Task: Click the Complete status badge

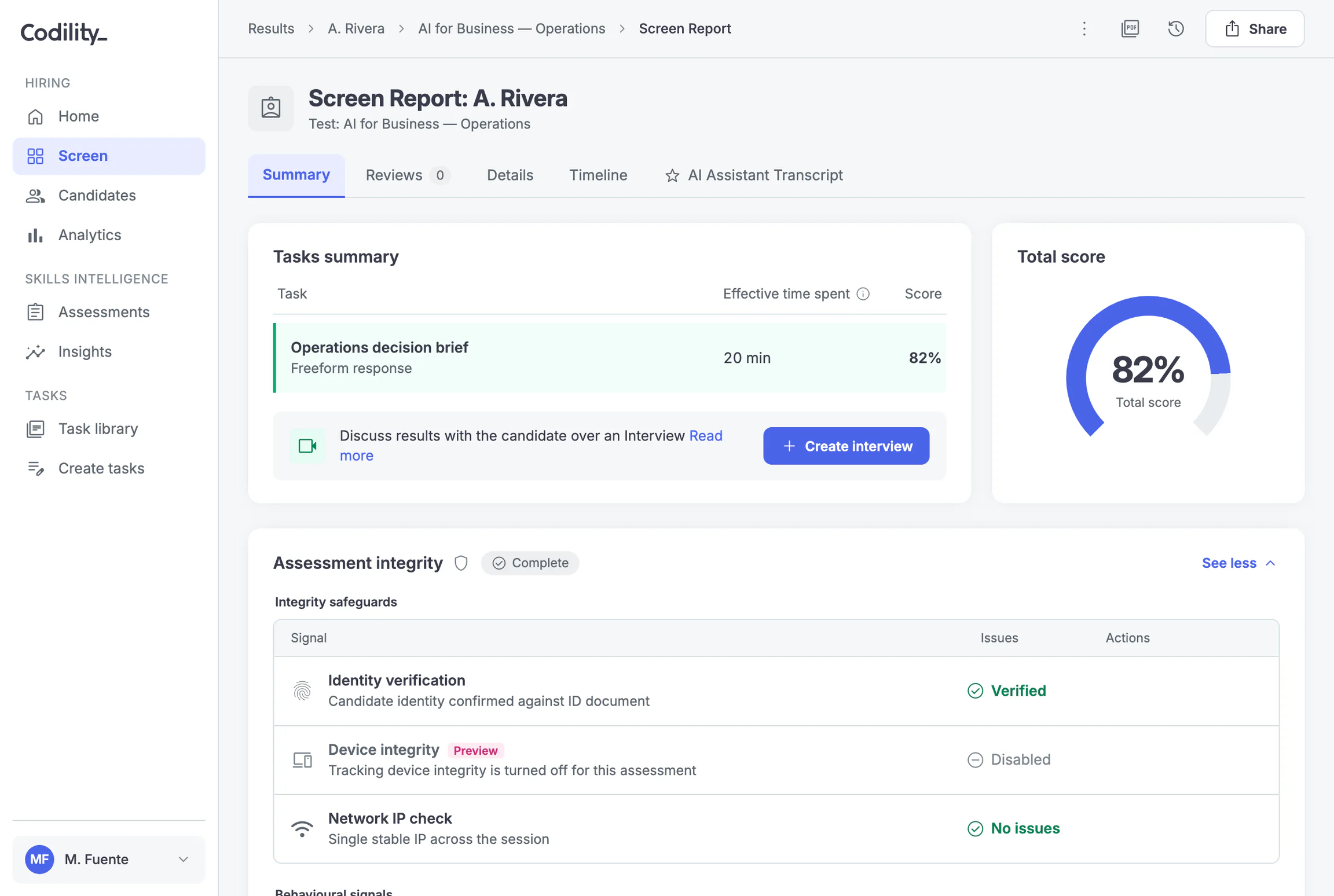Action: (530, 563)
